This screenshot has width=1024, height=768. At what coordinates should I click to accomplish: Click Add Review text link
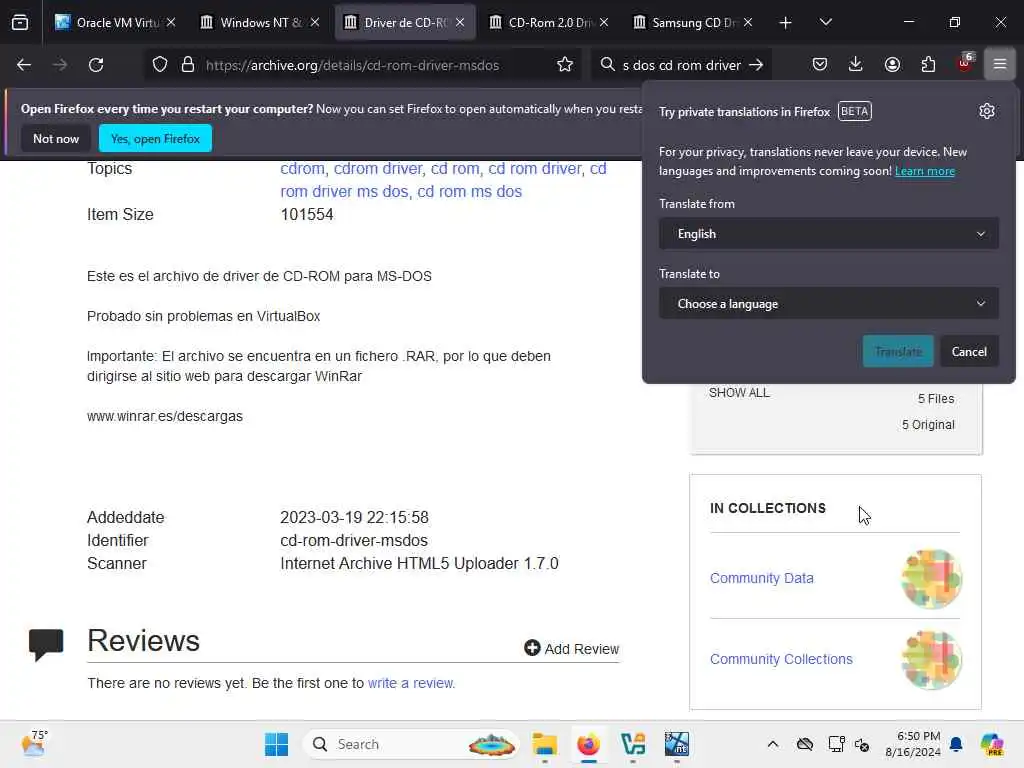(x=582, y=649)
